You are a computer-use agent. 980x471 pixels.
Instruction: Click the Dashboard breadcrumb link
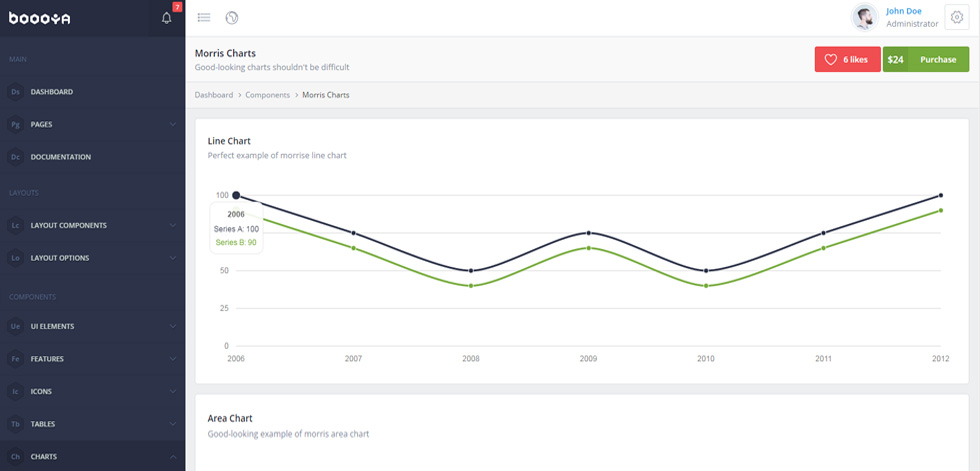pos(214,95)
